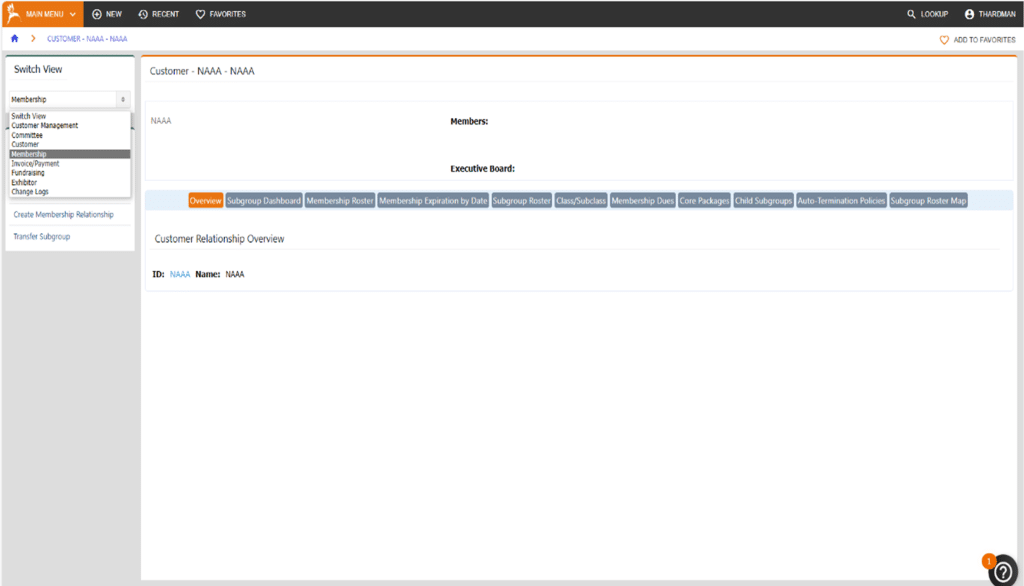
Task: Select Customer in dropdown list
Action: coord(69,144)
